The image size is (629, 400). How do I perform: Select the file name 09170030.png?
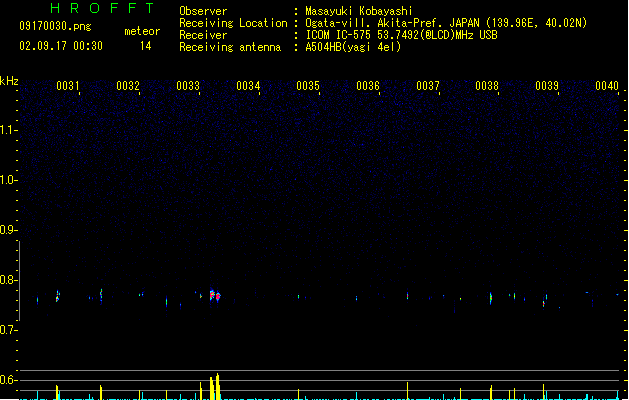point(55,26)
